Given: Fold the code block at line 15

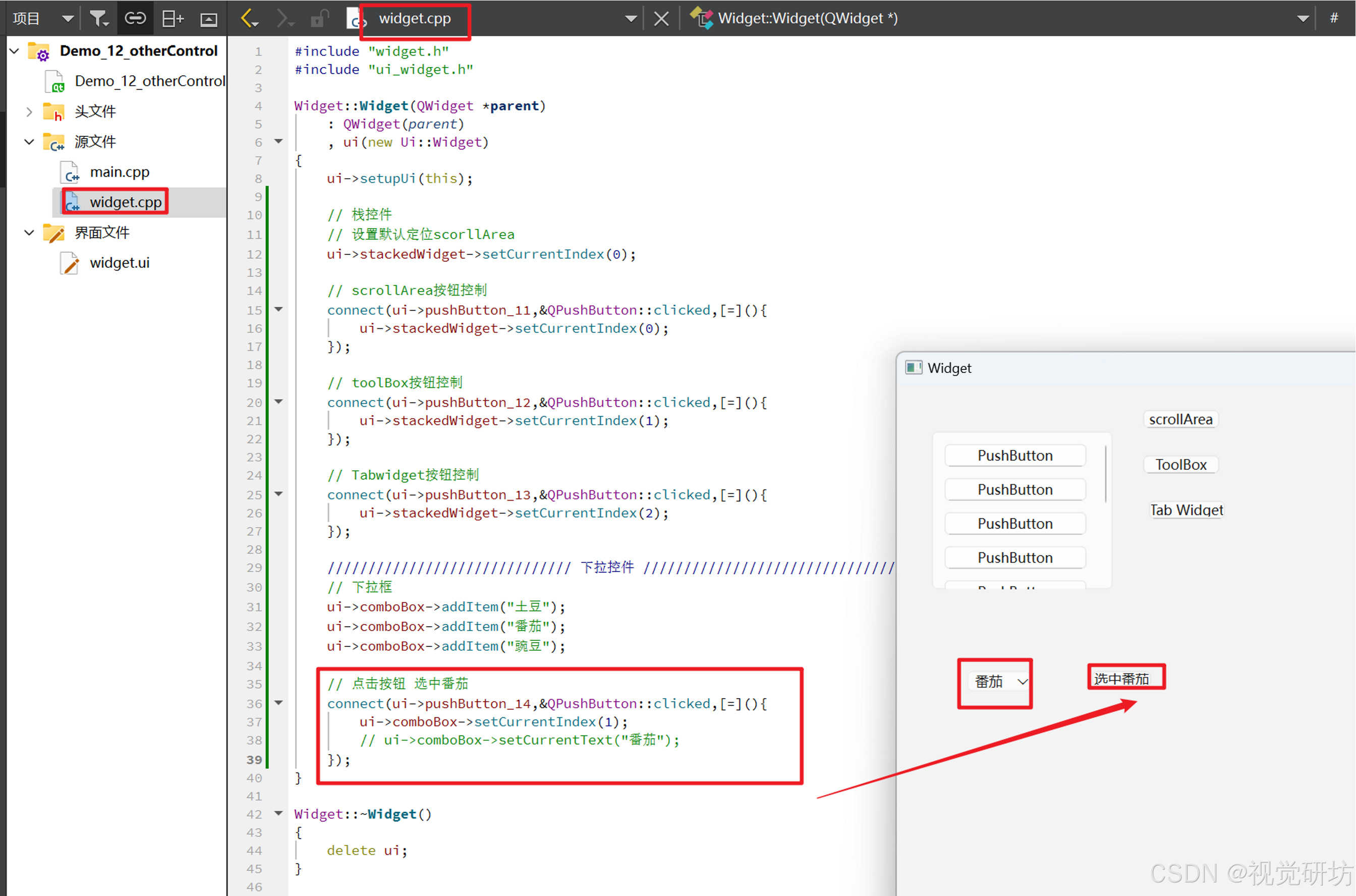Looking at the screenshot, I should (279, 309).
